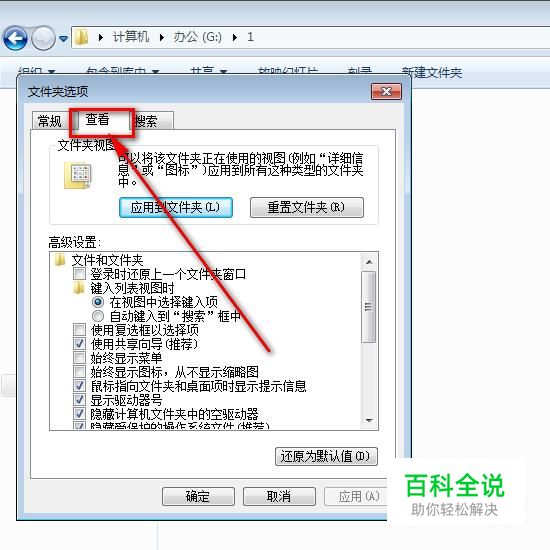Select 自动键入到“搜索”框中 radio button
This screenshot has height=550, width=550.
tap(98, 316)
